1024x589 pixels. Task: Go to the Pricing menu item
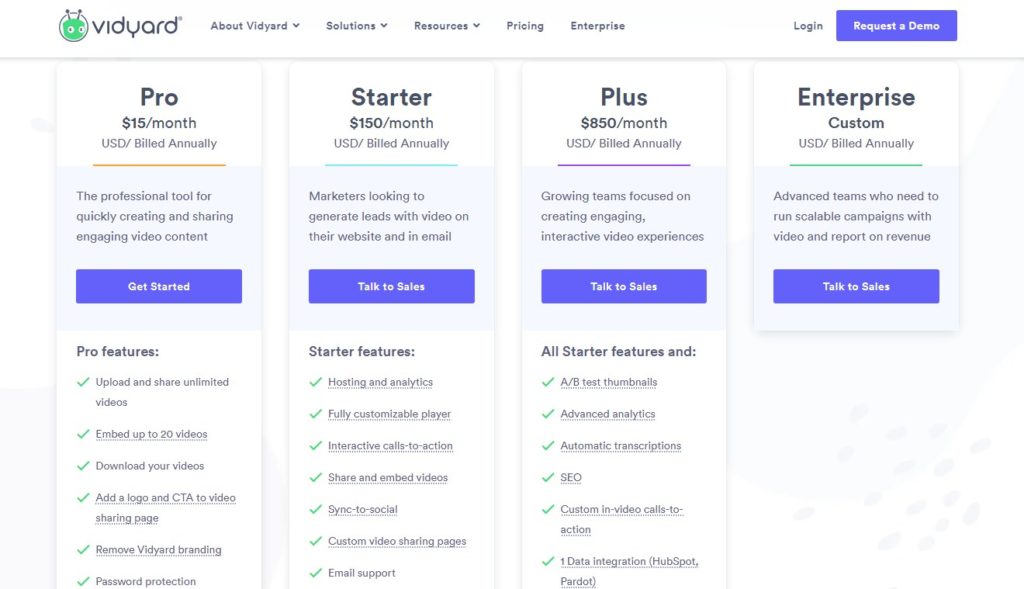pyautogui.click(x=525, y=26)
